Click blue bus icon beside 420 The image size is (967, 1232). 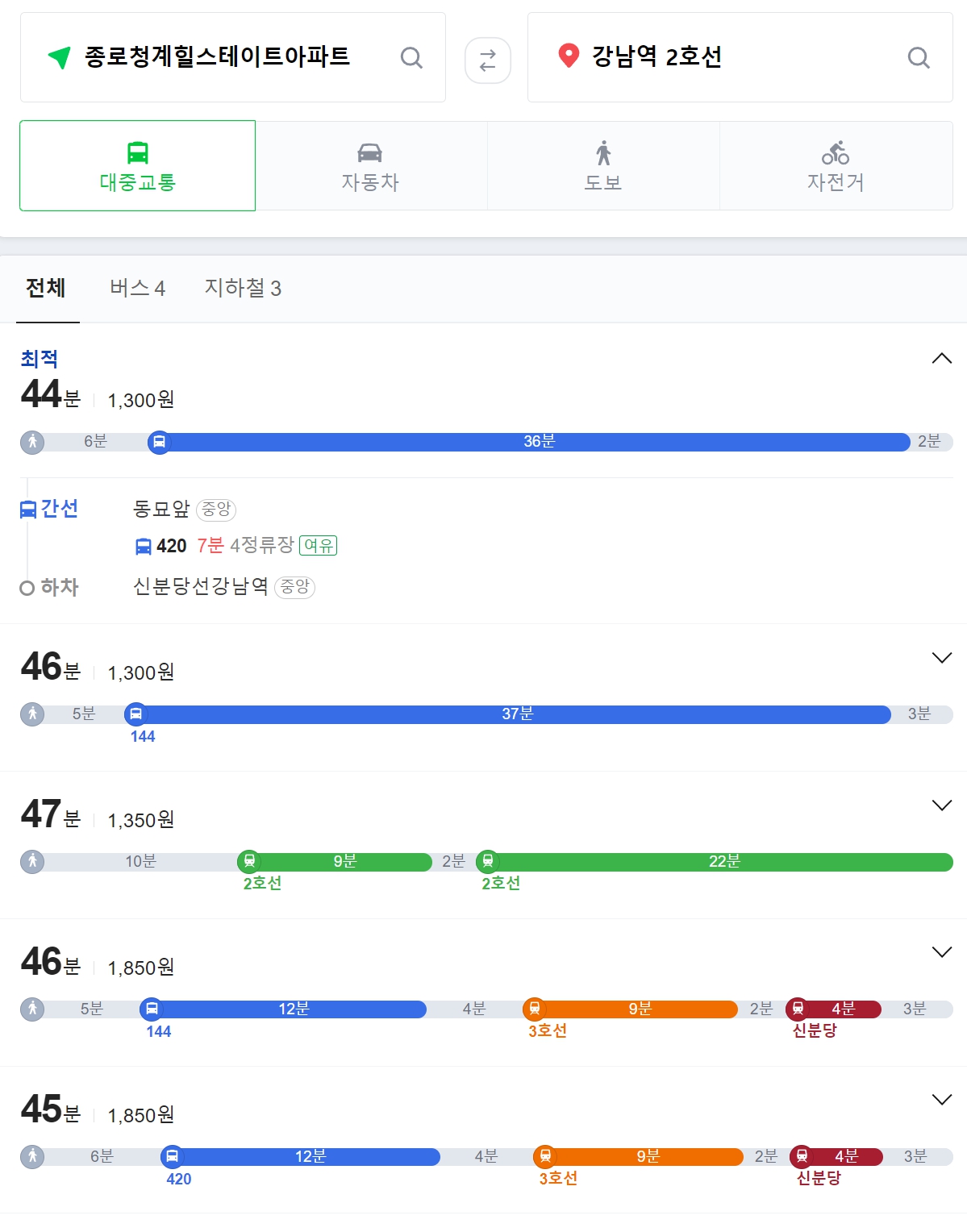(144, 547)
